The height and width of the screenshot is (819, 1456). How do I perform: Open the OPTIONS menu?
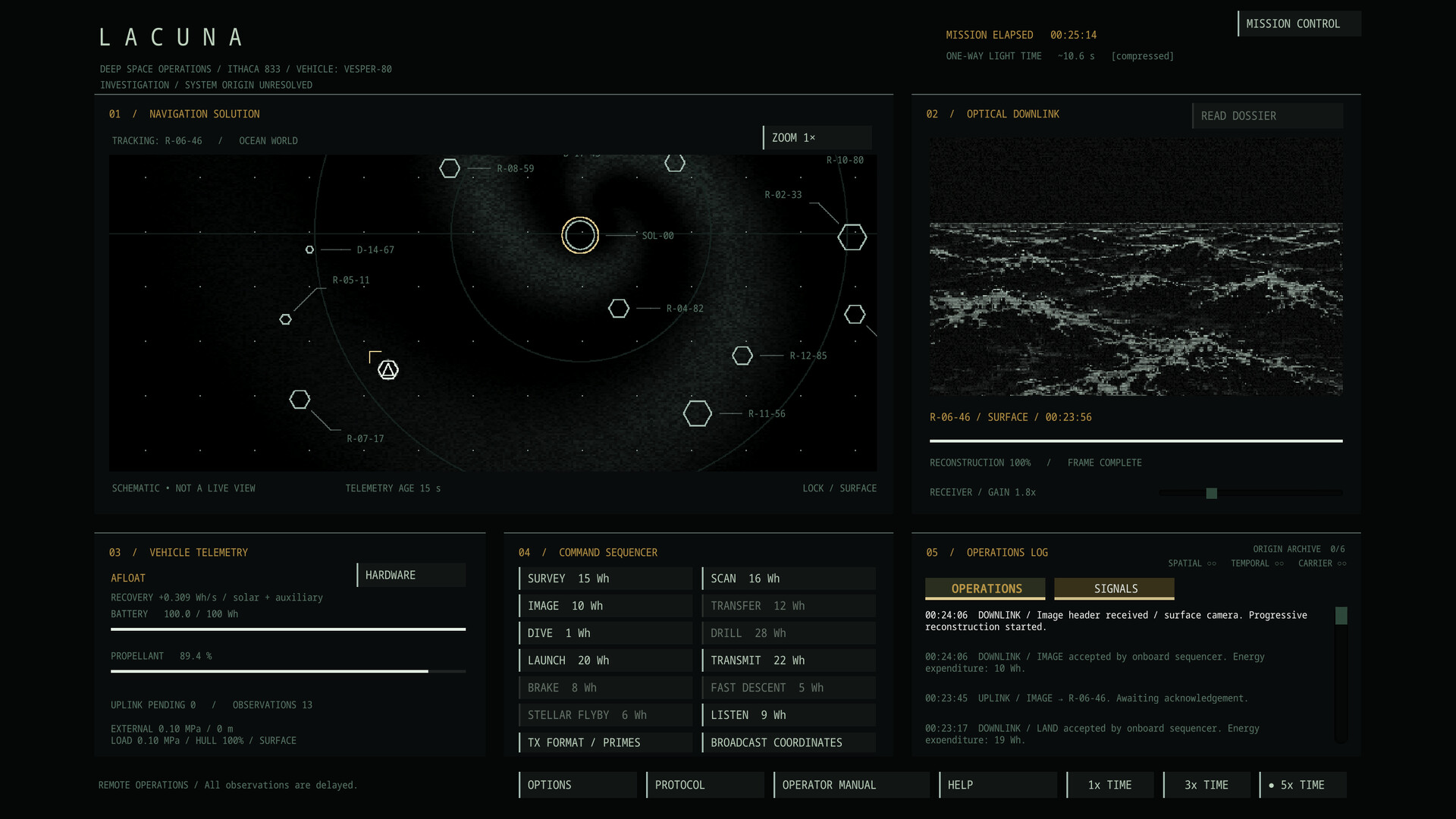(x=579, y=785)
